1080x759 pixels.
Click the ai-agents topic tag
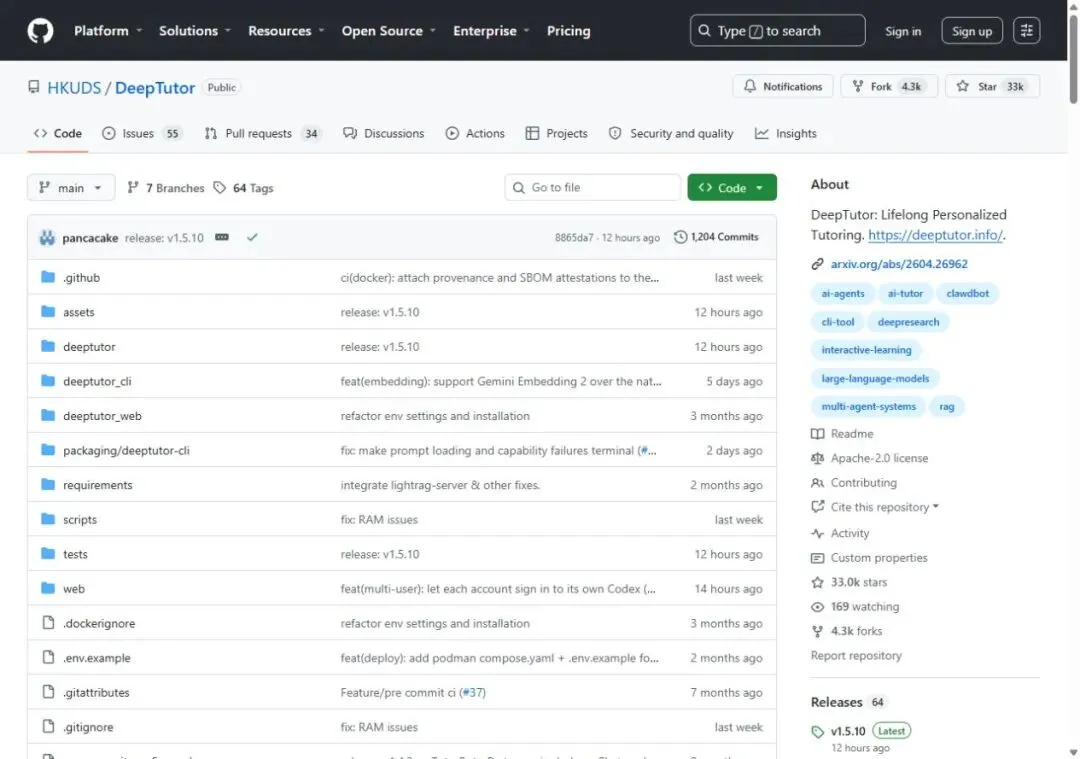(x=842, y=293)
